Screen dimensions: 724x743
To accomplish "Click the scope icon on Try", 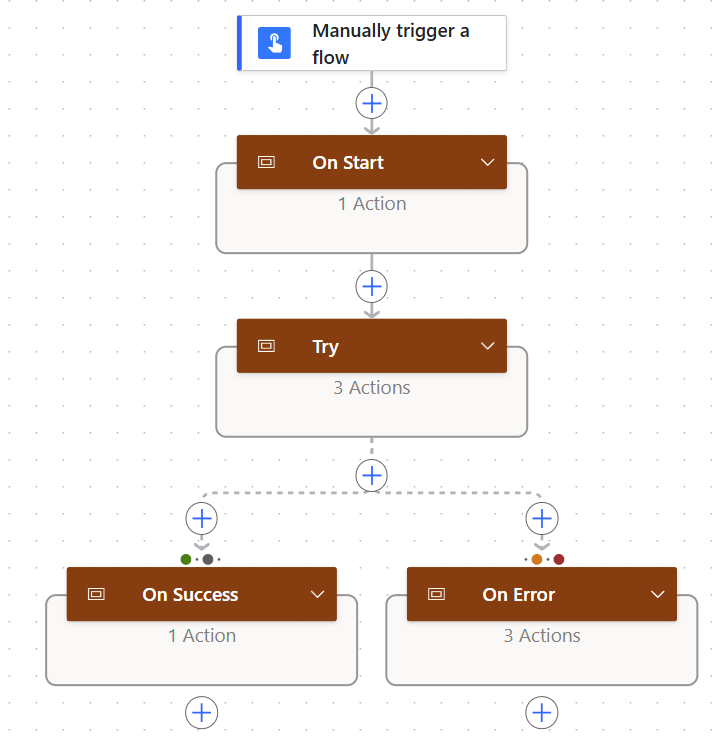I will [x=266, y=346].
